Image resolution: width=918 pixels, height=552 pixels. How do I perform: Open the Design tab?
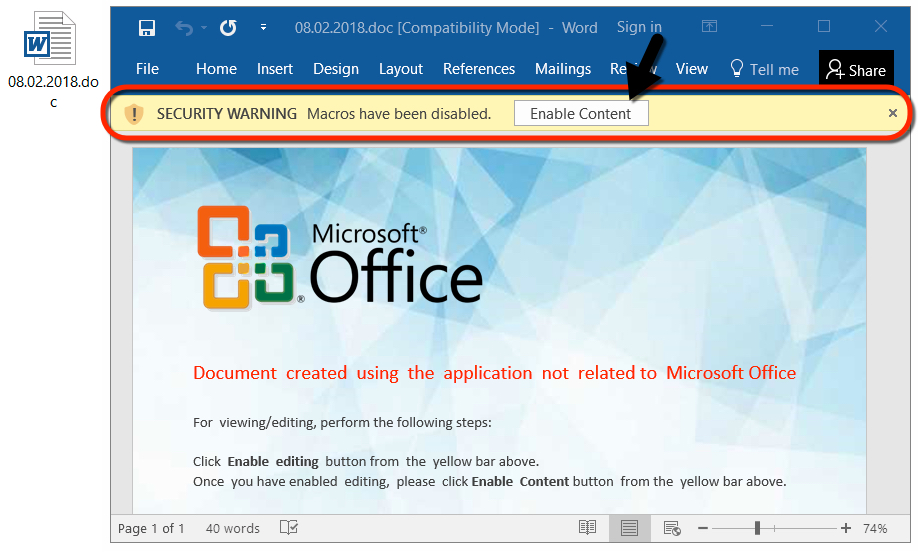[x=336, y=69]
